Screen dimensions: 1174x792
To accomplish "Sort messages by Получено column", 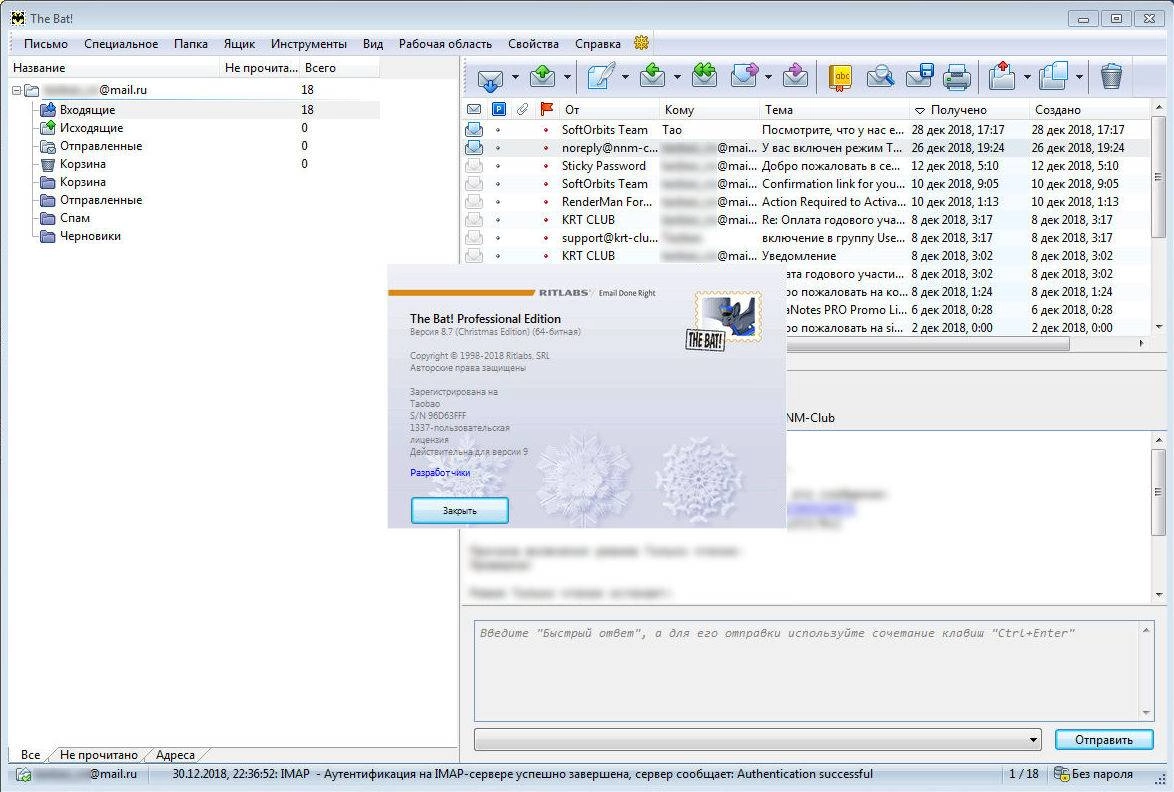I will [969, 109].
